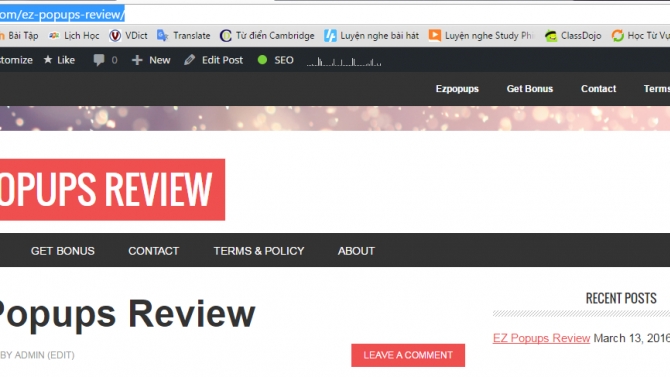The height and width of the screenshot is (377, 670).
Task: Select GET BONUS in main menu bar
Action: [x=62, y=251]
